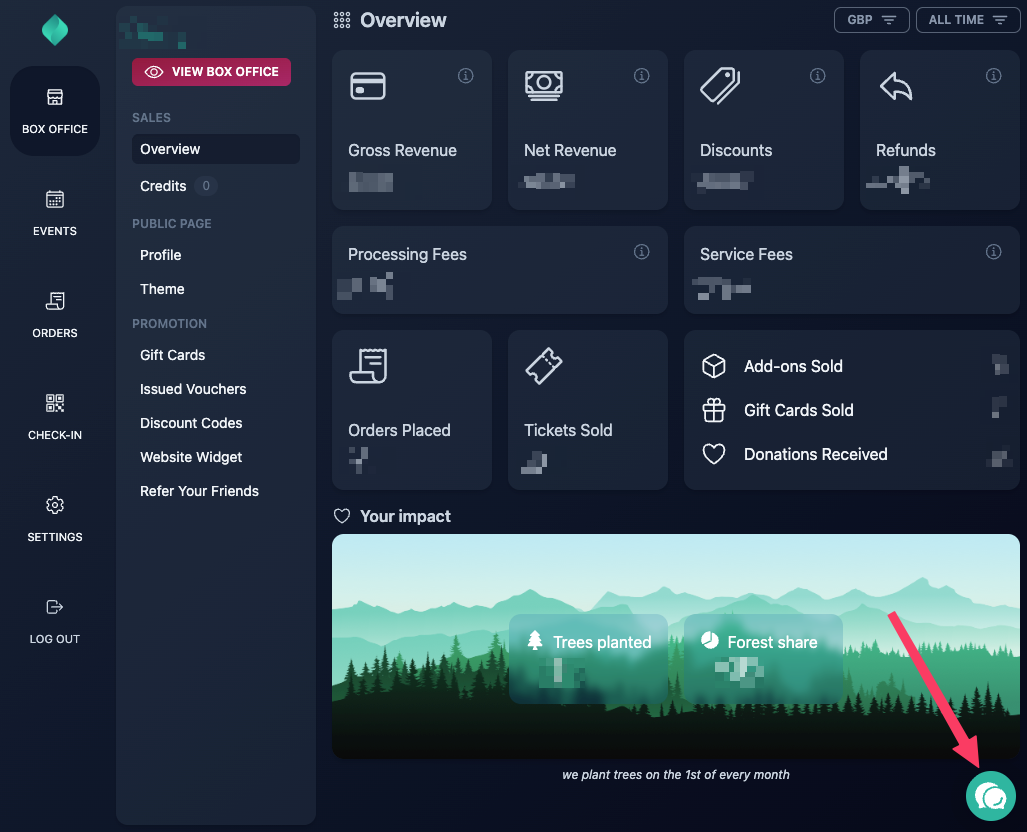Image resolution: width=1027 pixels, height=832 pixels.
Task: Open the live chat support bubble
Action: tap(990, 796)
